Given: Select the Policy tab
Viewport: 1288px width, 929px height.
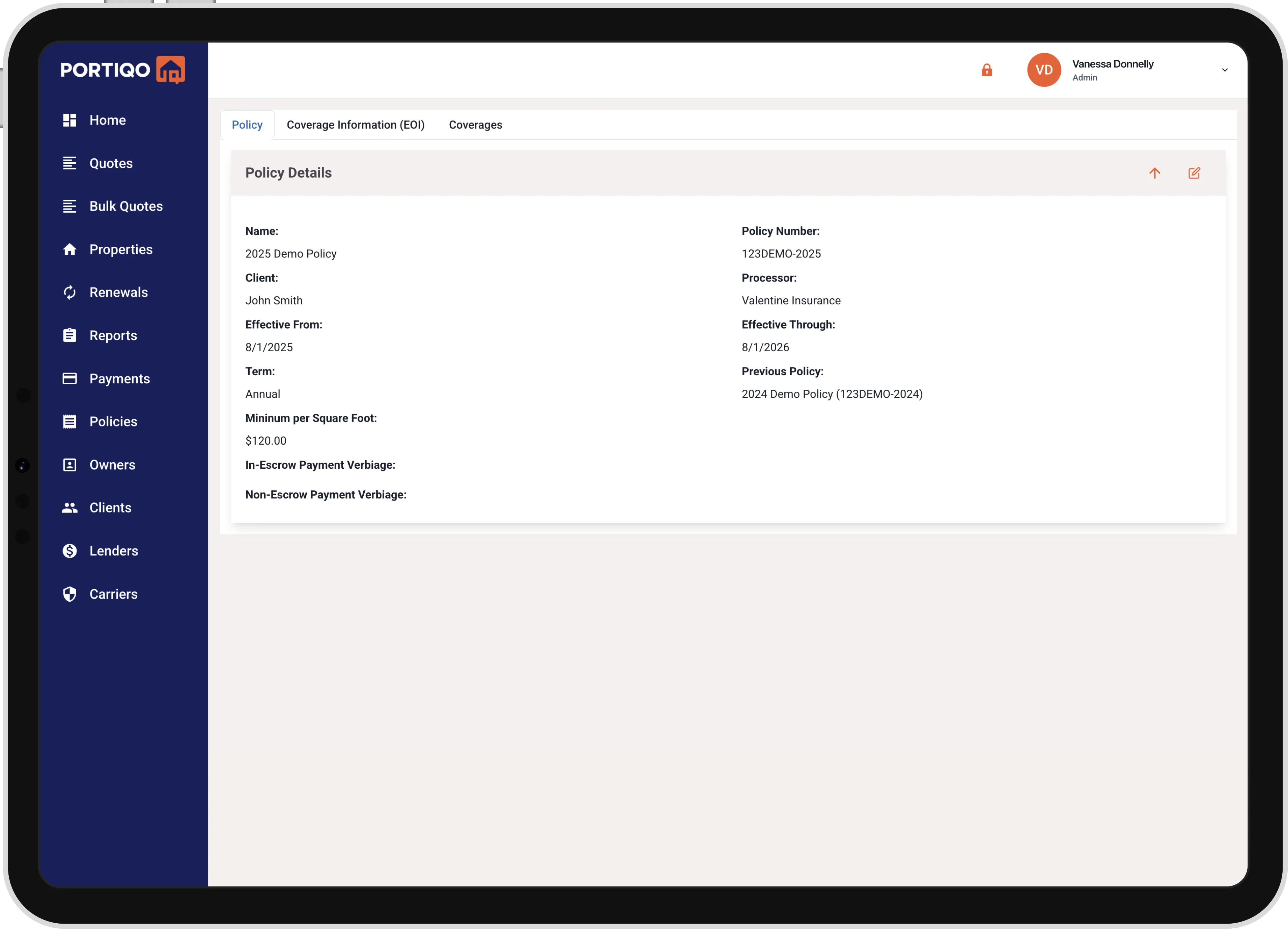Looking at the screenshot, I should [247, 125].
